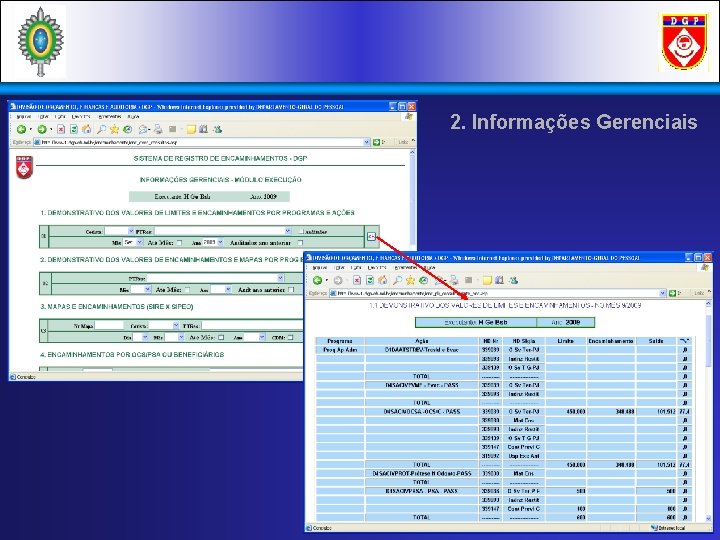Click green Go button in front address bar

672,293
